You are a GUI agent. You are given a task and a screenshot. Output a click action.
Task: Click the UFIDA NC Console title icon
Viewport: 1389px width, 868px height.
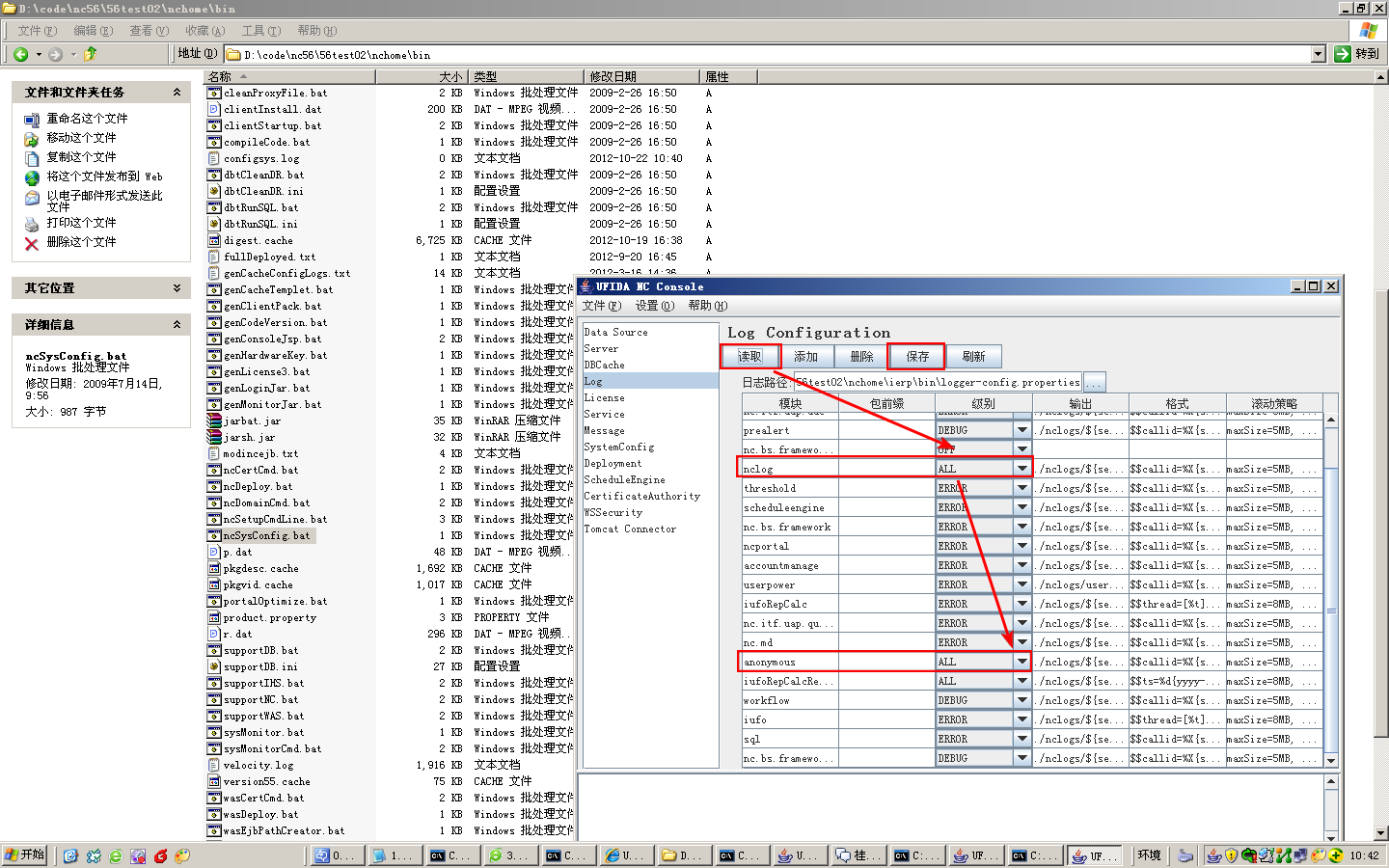[x=586, y=286]
